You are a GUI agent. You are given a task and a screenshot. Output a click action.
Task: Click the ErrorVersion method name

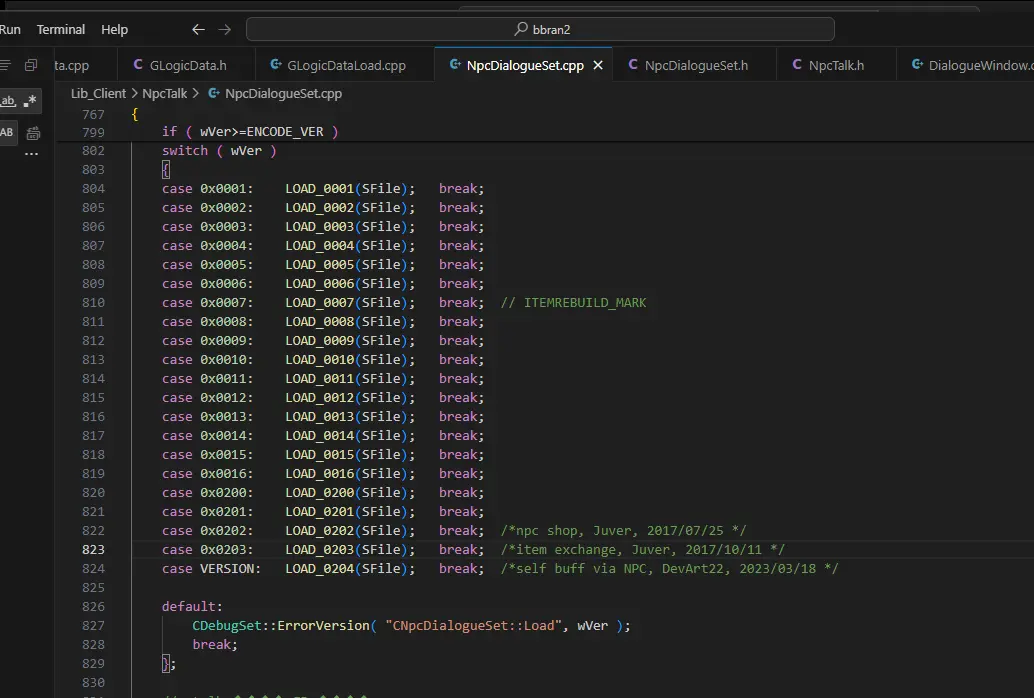(323, 625)
